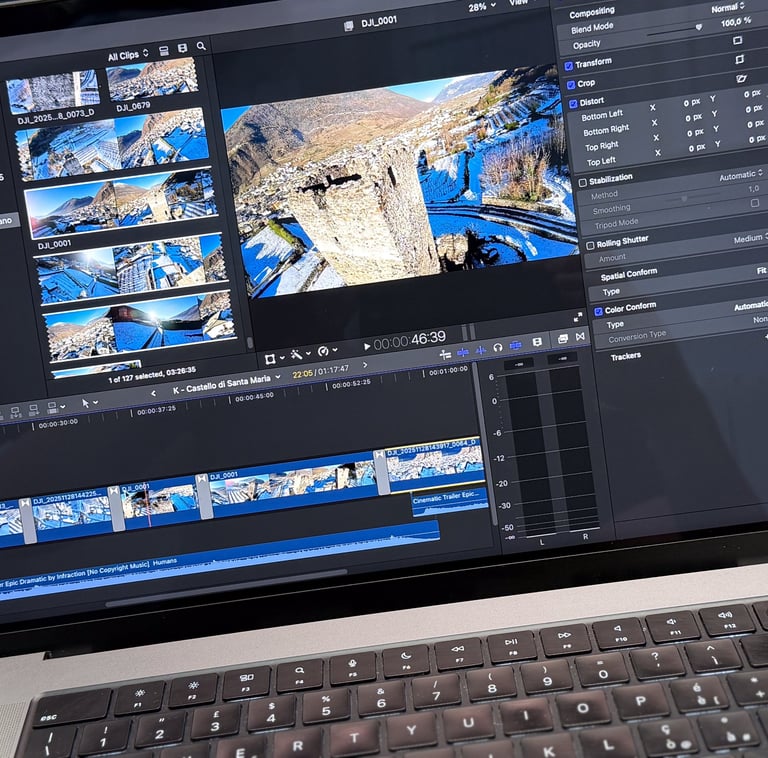
Task: Enable the Stabilization checkbox
Action: pos(582,183)
